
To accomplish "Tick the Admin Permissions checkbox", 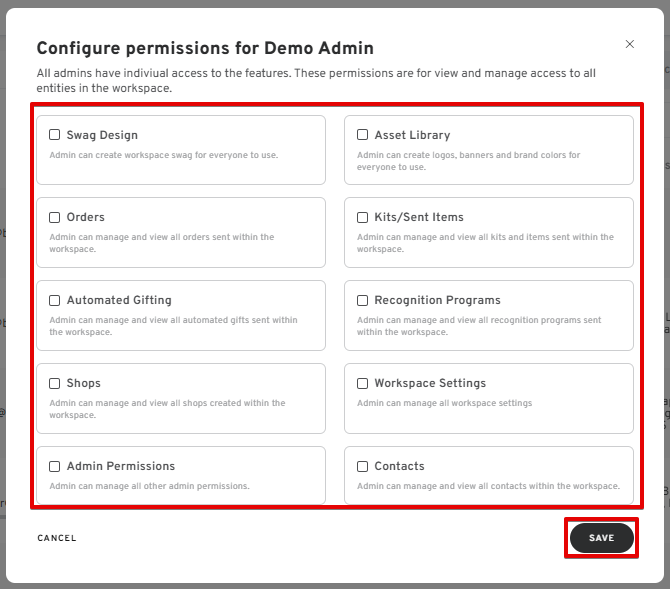I will tap(55, 466).
